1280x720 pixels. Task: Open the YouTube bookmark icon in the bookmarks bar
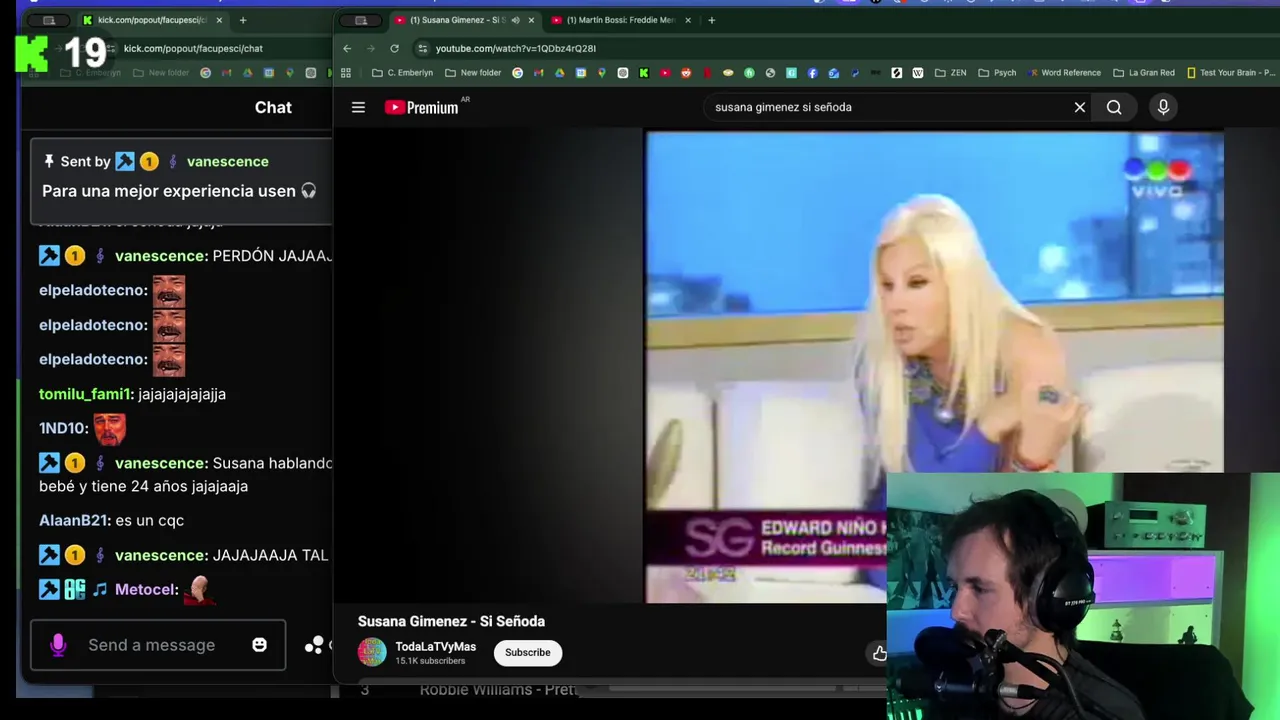click(x=665, y=72)
